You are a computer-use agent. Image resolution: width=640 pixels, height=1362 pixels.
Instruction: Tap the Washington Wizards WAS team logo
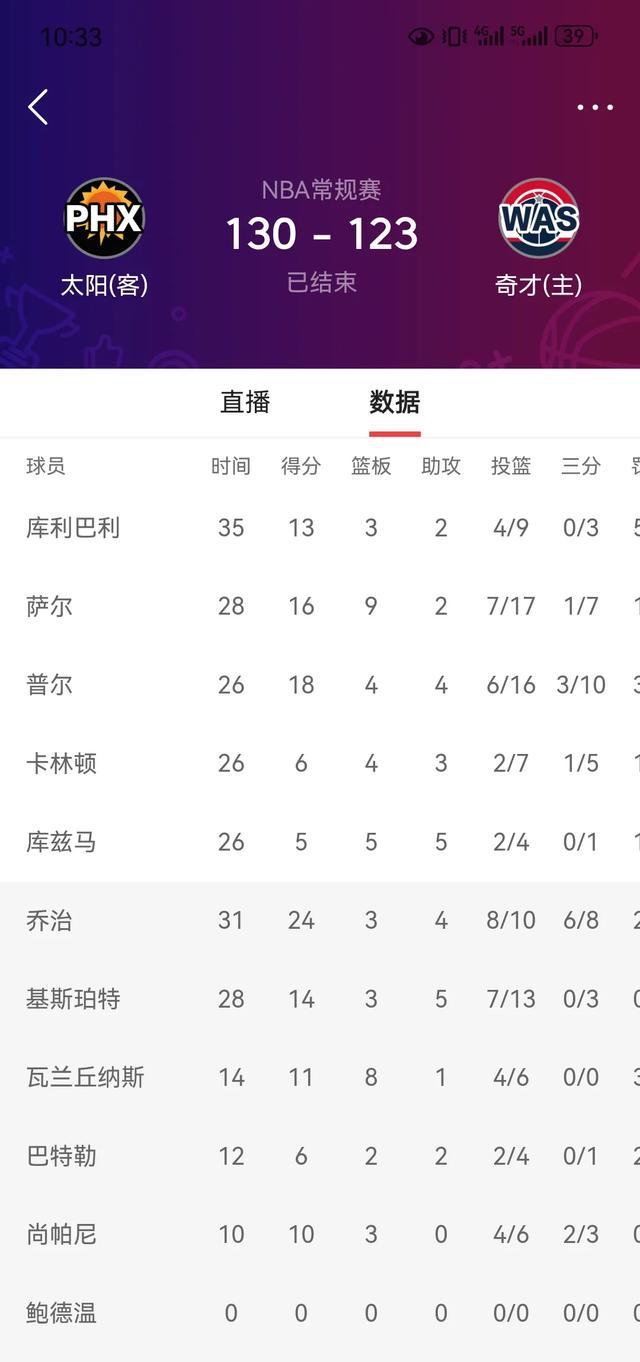click(540, 219)
